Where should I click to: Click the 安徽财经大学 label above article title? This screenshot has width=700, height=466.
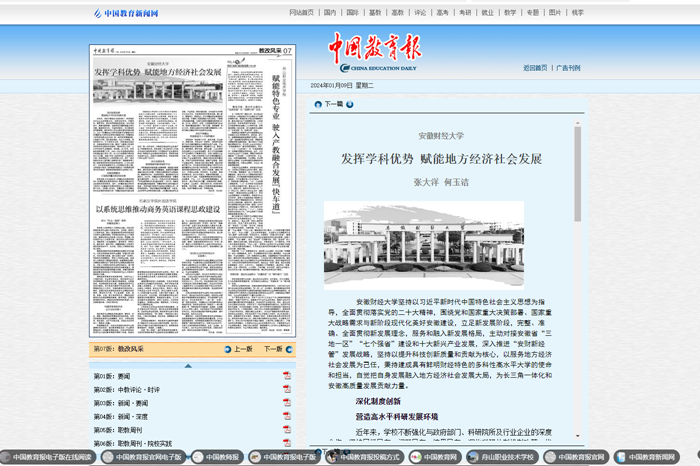[441, 136]
